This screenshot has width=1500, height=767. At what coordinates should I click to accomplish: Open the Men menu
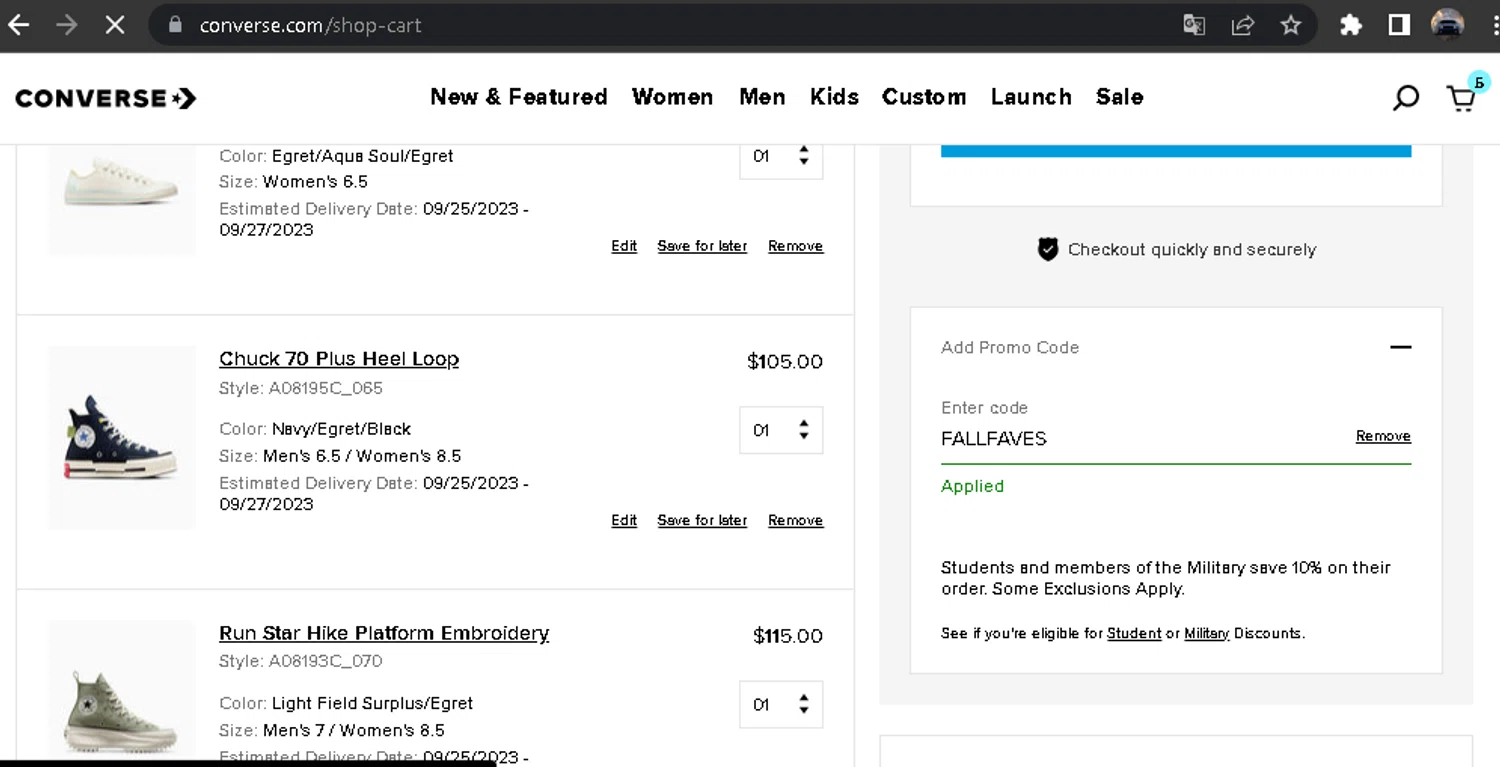click(762, 97)
